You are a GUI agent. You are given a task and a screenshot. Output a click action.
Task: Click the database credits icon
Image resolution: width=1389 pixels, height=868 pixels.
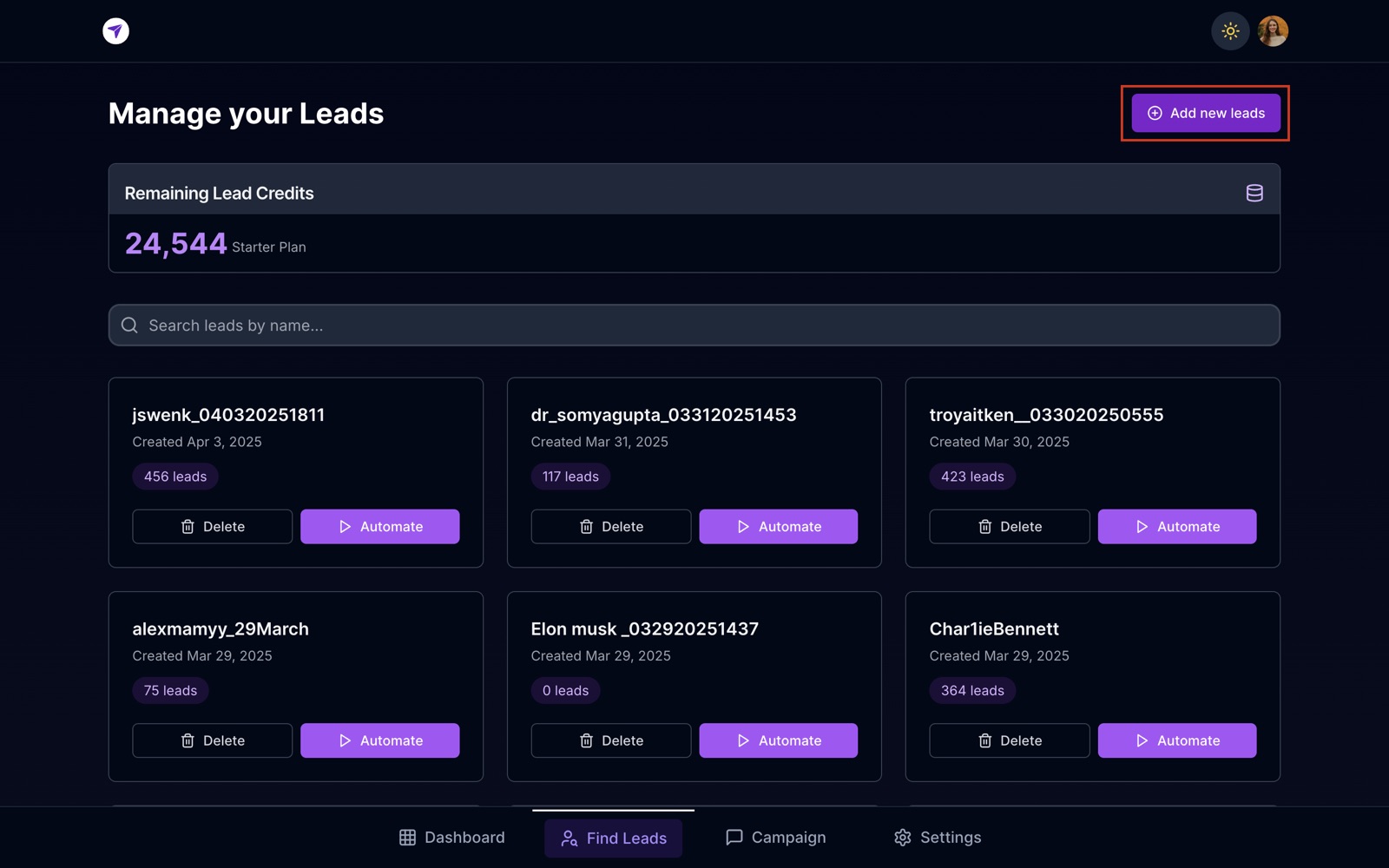coord(1254,193)
